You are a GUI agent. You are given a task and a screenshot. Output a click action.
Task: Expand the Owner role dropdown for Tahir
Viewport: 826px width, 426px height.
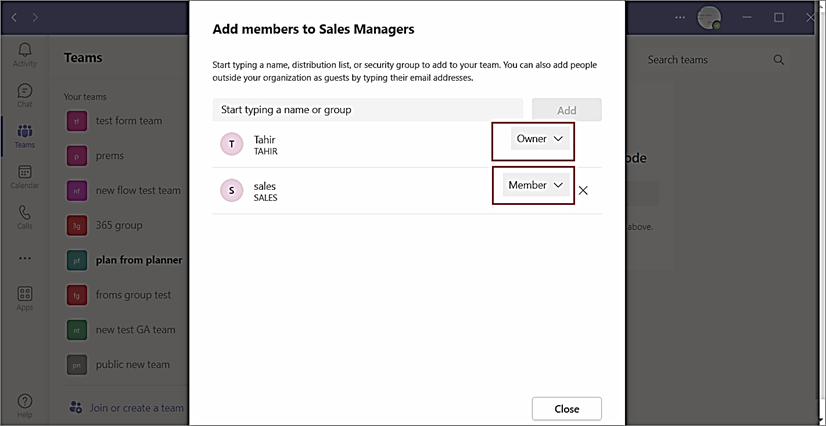pyautogui.click(x=540, y=138)
